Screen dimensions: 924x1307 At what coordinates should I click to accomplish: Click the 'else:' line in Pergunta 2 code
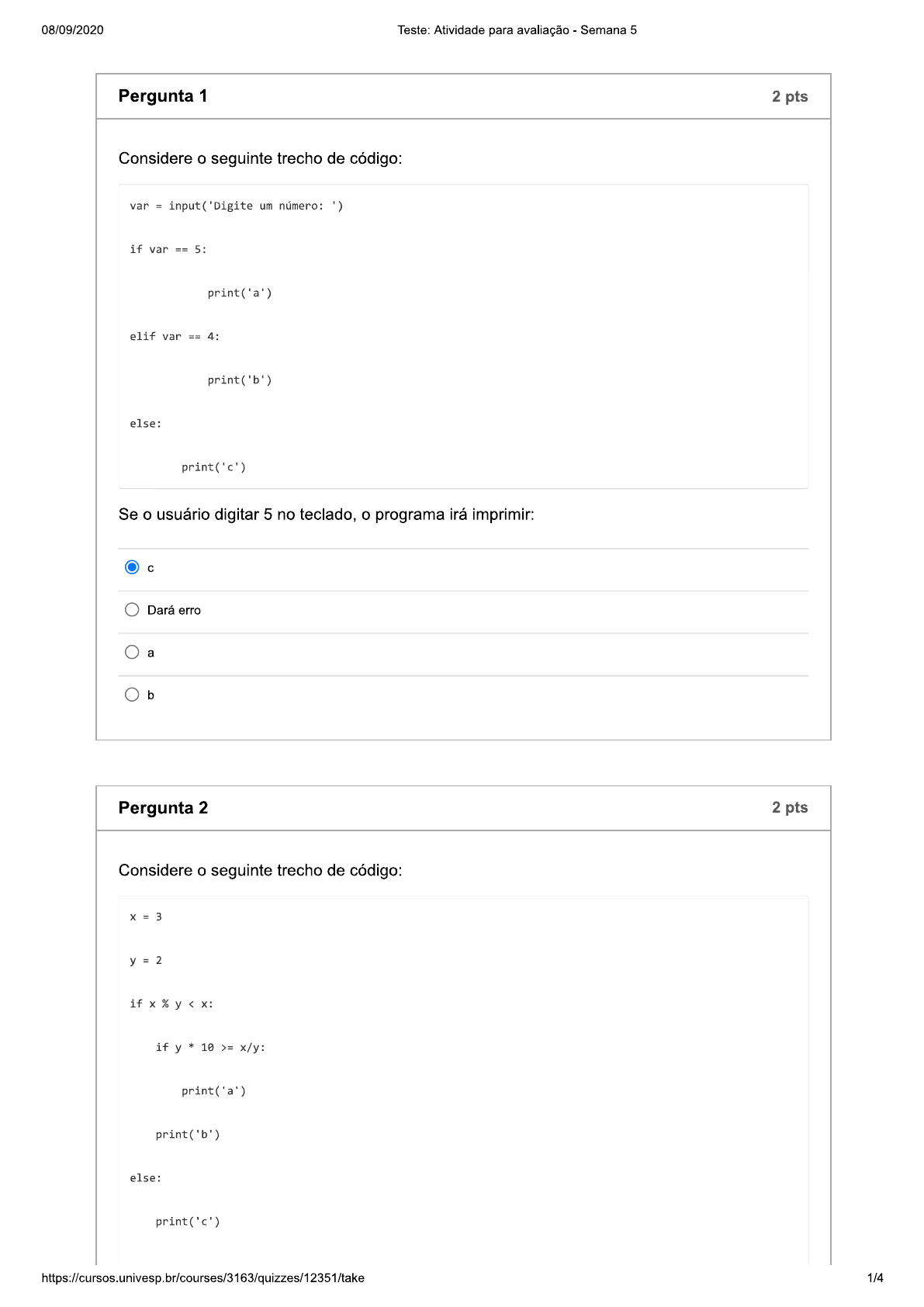tap(145, 1177)
